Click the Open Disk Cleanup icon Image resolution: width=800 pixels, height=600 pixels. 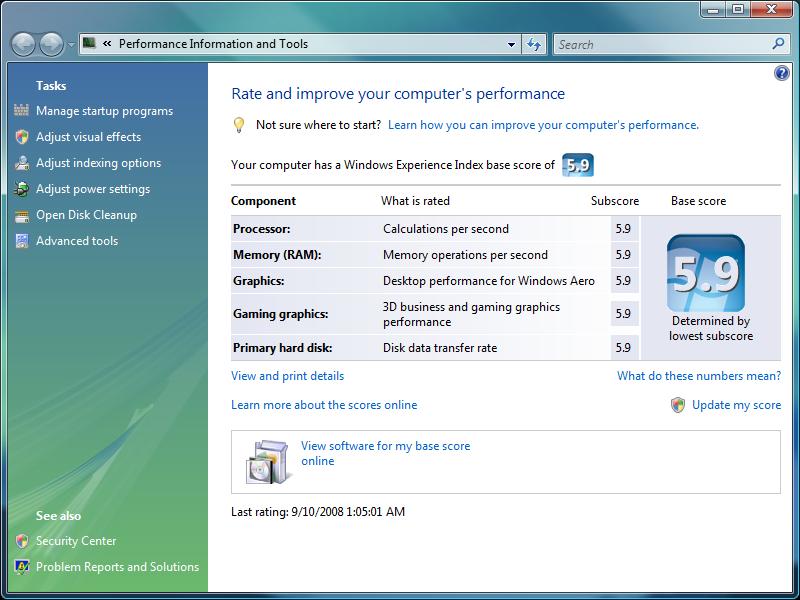click(21, 215)
